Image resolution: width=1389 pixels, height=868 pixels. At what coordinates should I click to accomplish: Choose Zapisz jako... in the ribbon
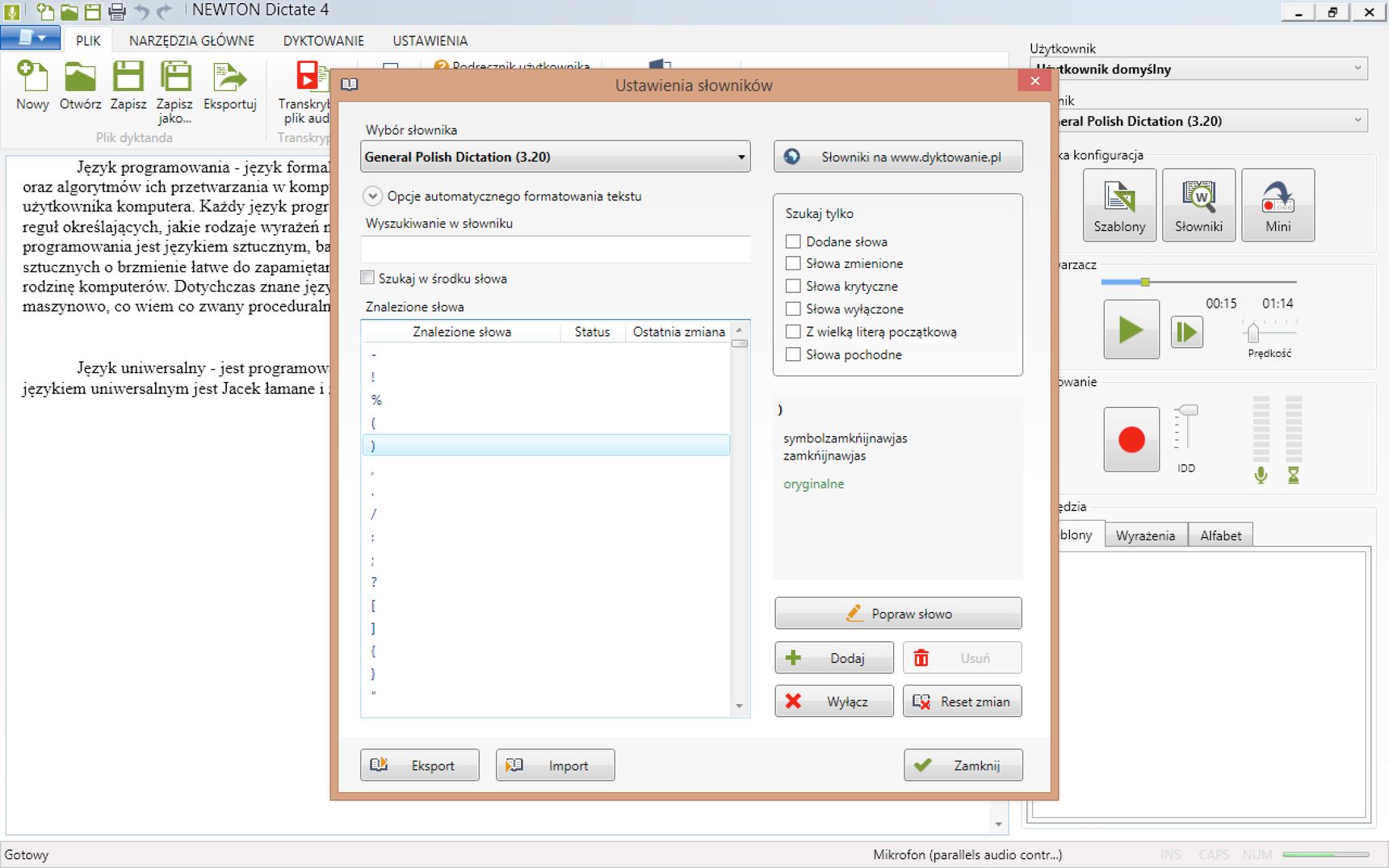174,93
